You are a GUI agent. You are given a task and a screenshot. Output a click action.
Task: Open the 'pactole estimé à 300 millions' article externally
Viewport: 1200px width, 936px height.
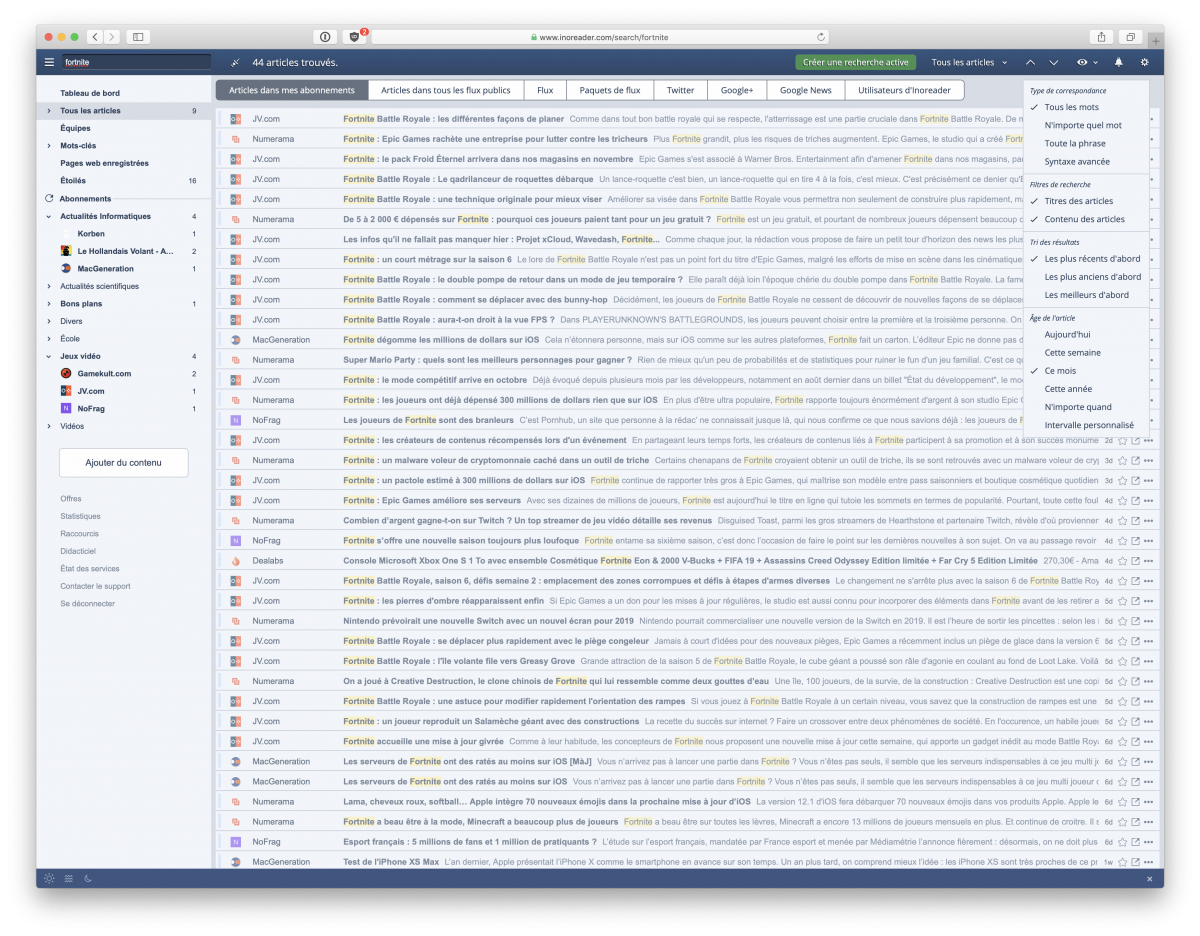pyautogui.click(x=1135, y=480)
